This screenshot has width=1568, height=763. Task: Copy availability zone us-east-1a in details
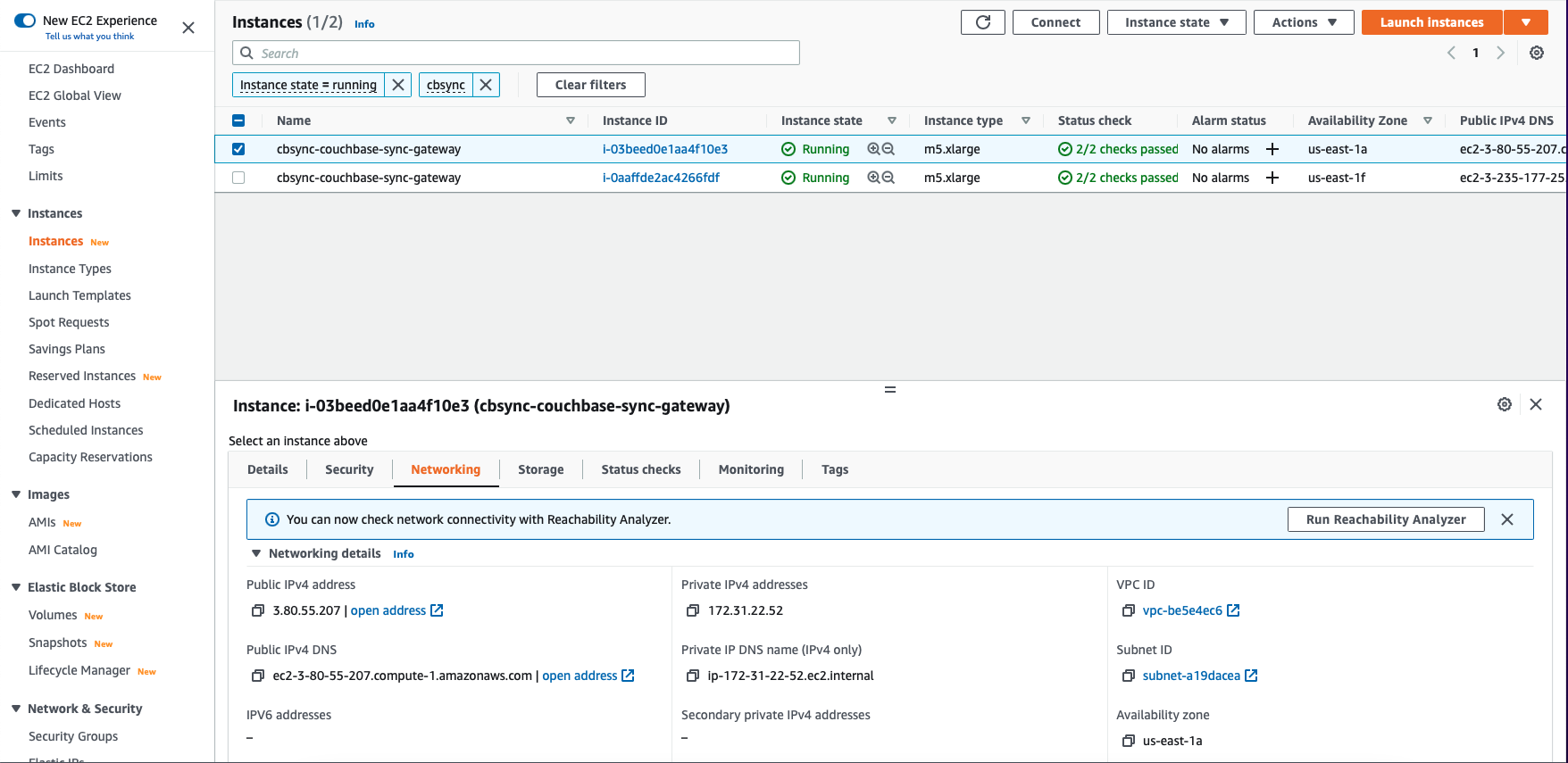pyautogui.click(x=1129, y=741)
